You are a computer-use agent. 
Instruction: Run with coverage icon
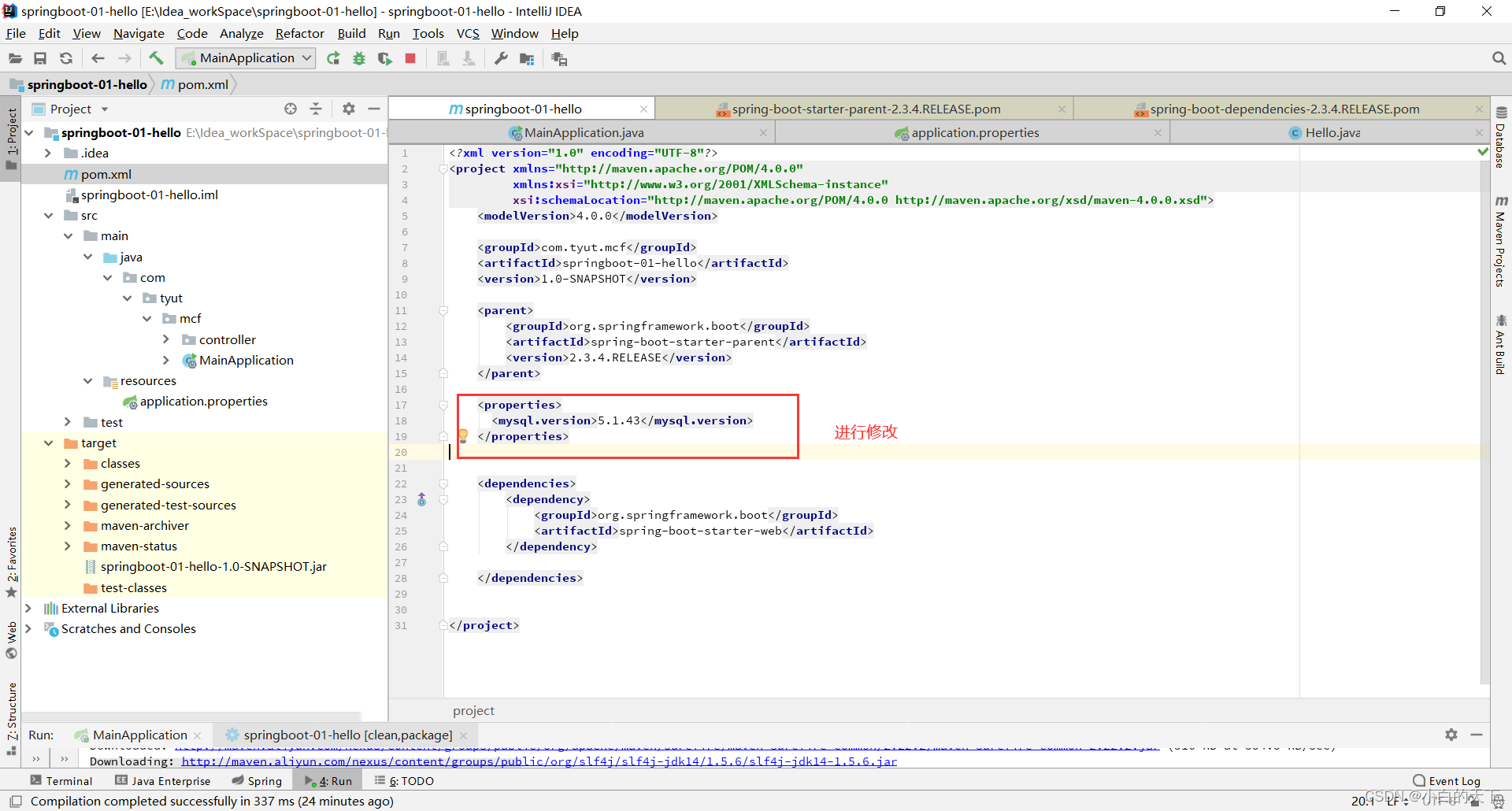pyautogui.click(x=384, y=58)
